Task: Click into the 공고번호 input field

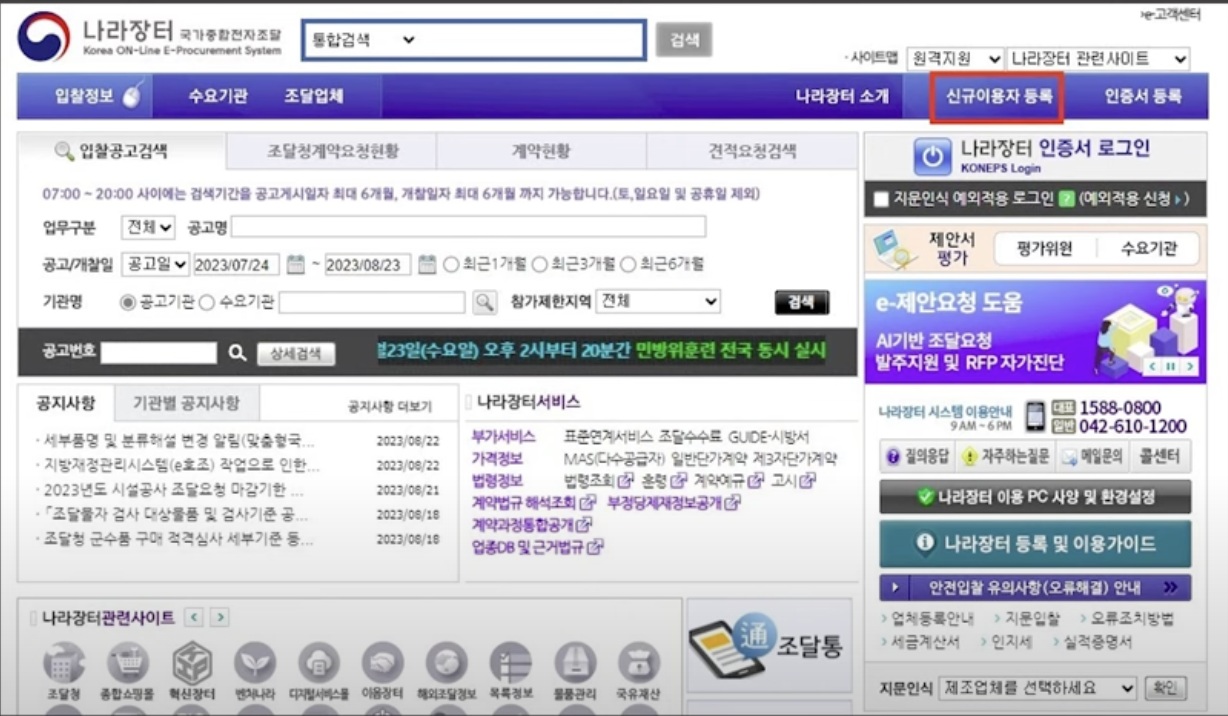Action: pyautogui.click(x=158, y=352)
